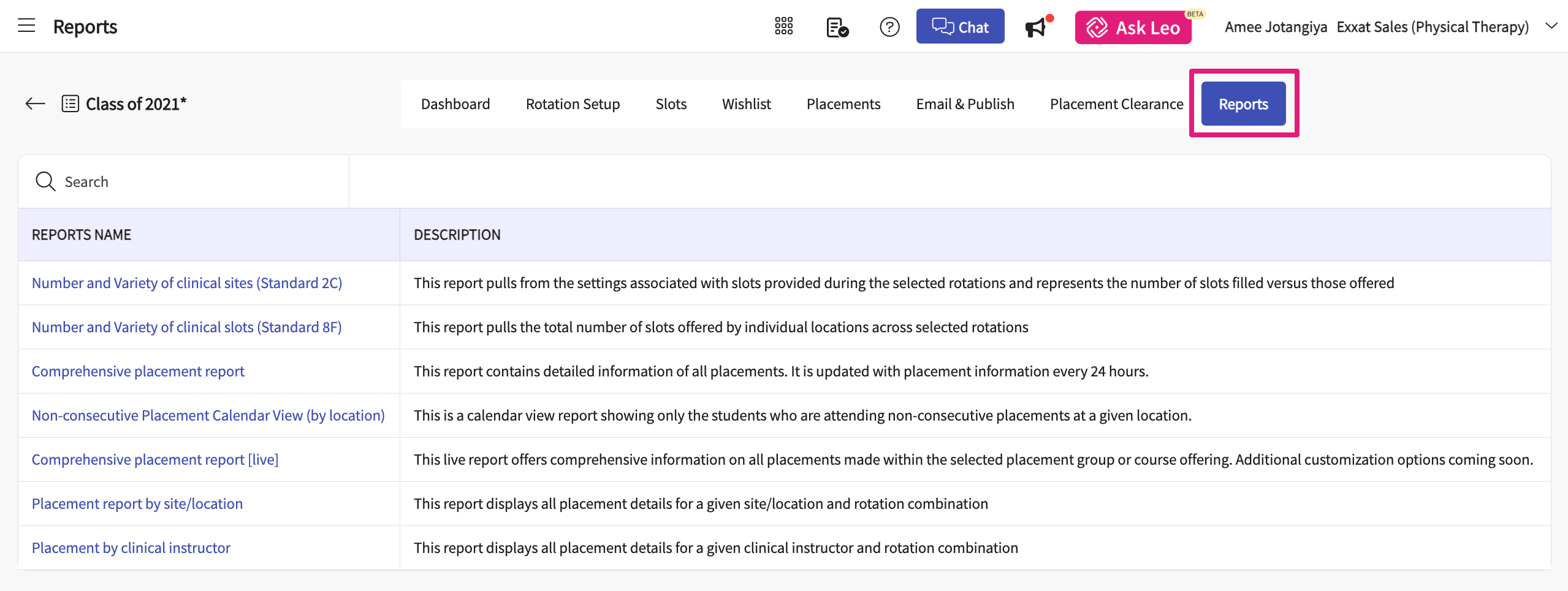Open the hamburger navigation menu
The image size is (1568, 591).
[x=26, y=26]
